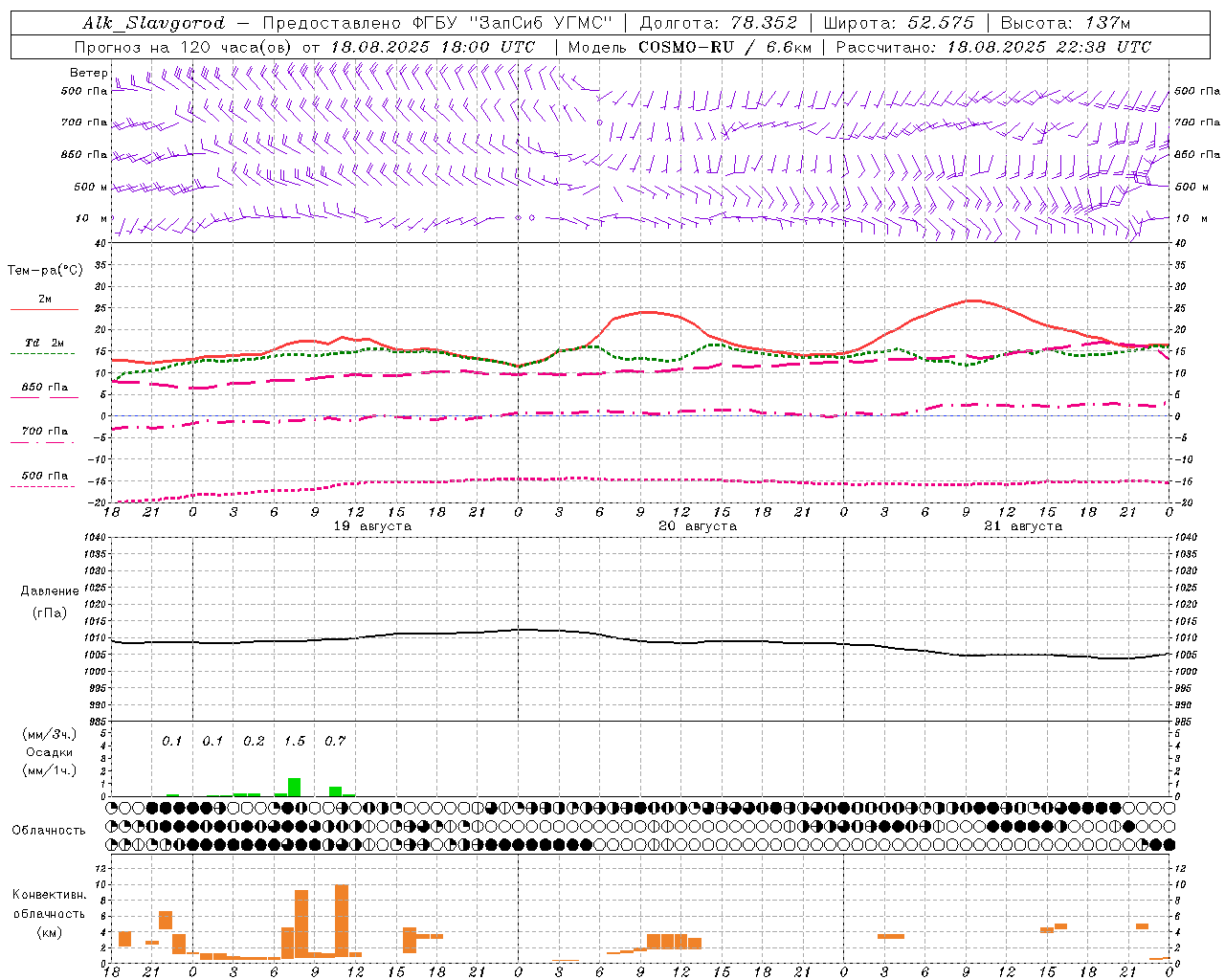Click the Прогноз на 120 часа(ов) text
Image resolution: width=1225 pixels, height=980 pixels.
pyautogui.click(x=184, y=47)
